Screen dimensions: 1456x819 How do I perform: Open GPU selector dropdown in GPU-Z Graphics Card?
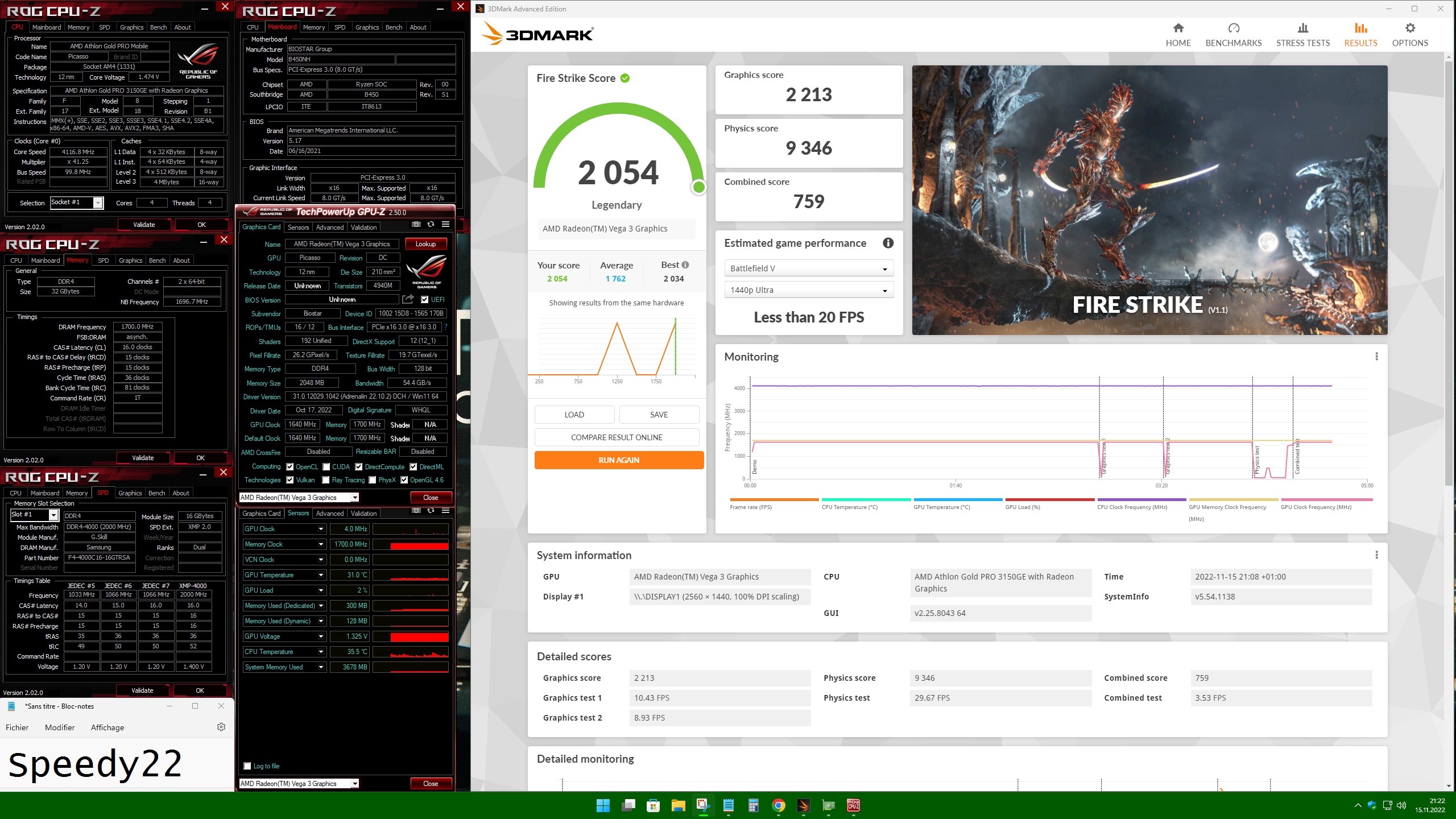tap(299, 498)
